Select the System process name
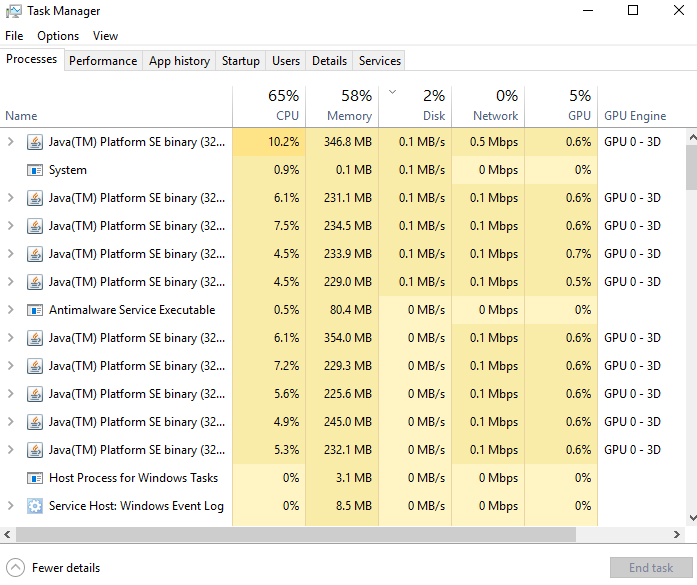The width and height of the screenshot is (697, 585). 68,170
